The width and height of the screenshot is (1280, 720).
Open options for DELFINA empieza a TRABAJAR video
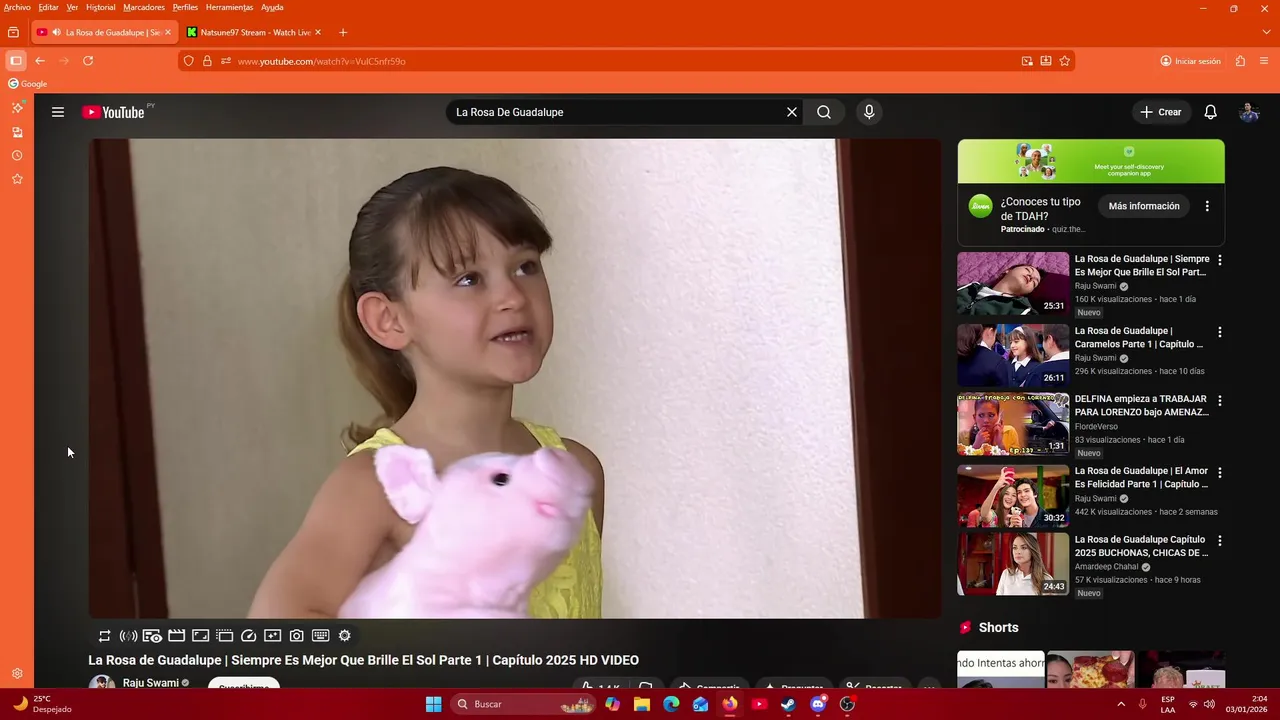click(1219, 400)
